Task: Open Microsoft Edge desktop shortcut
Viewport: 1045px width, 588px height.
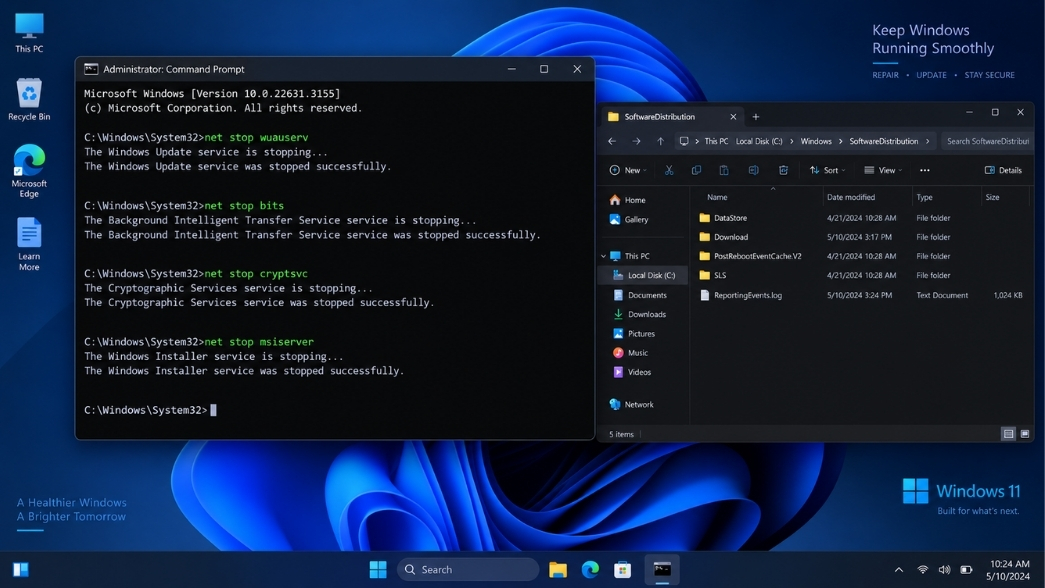Action: pyautogui.click(x=29, y=171)
